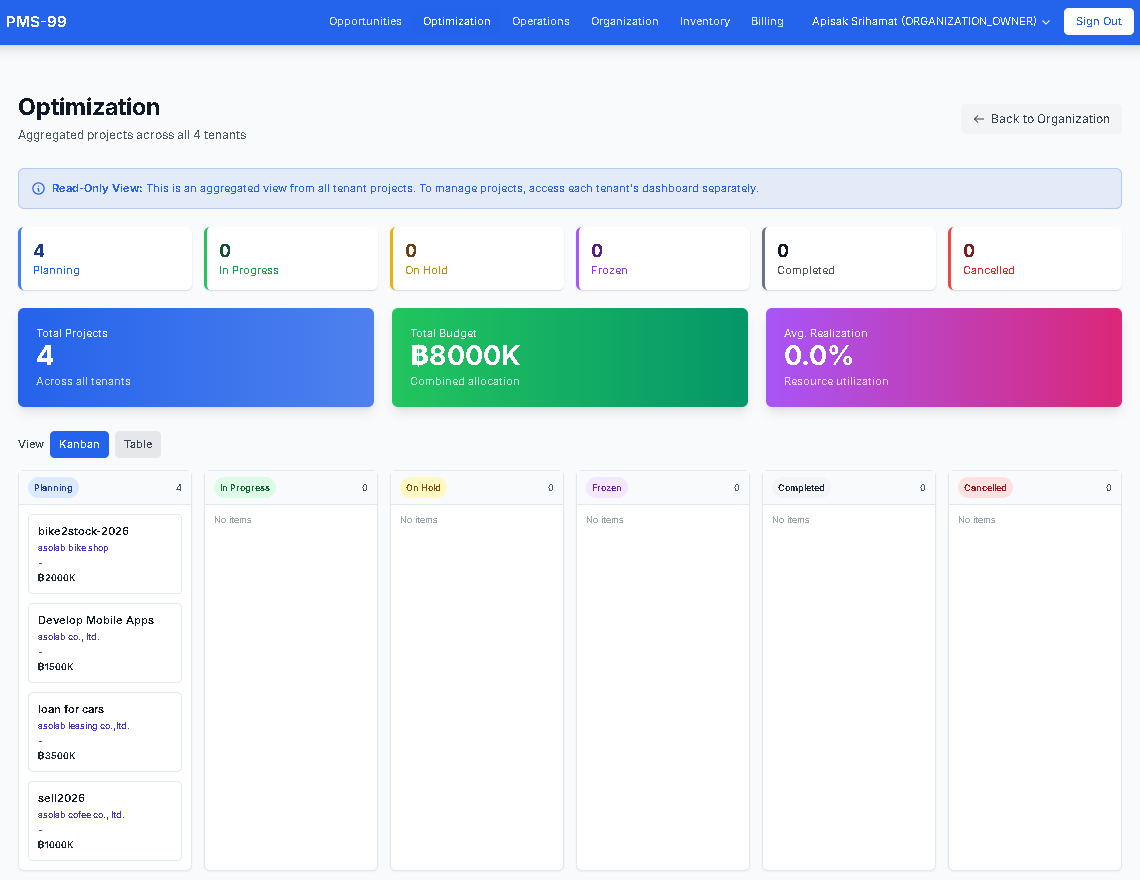The height and width of the screenshot is (880, 1140).
Task: Click the back arrow beside Back to Organization
Action: click(977, 118)
